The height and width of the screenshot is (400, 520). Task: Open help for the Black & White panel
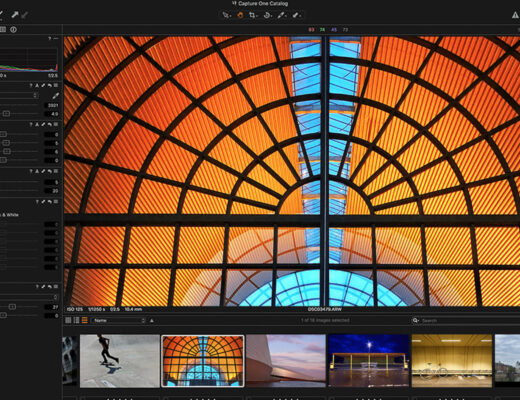37,202
